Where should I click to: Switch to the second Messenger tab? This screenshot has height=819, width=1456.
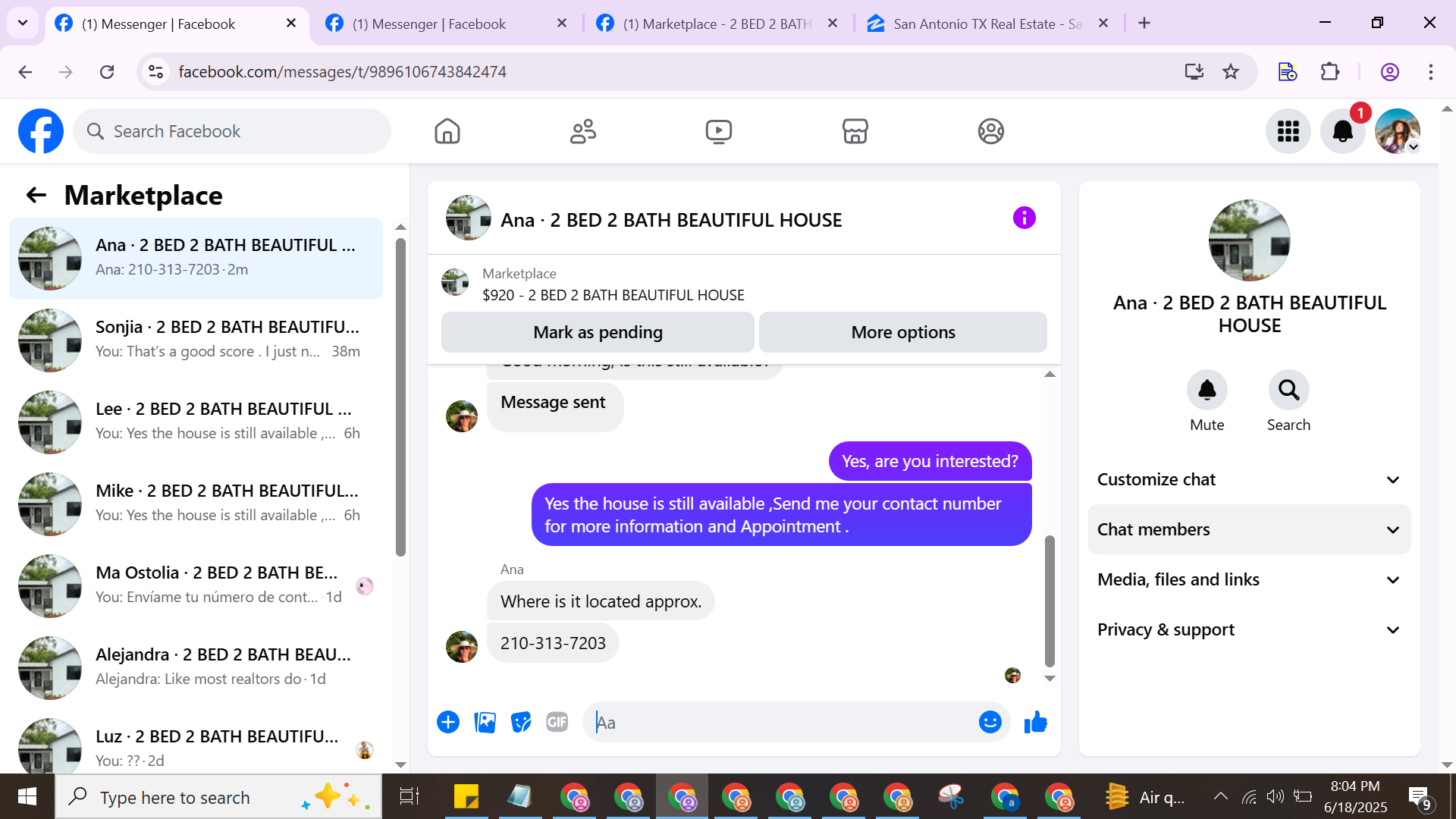(x=446, y=24)
